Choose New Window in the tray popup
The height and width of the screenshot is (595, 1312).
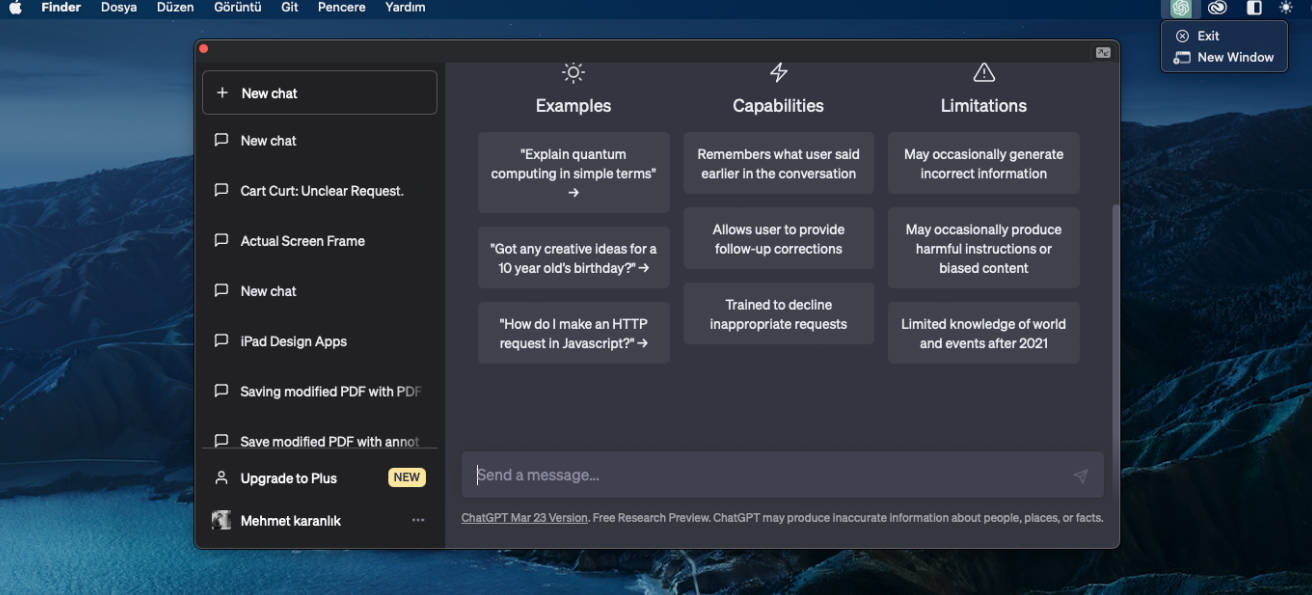click(x=1235, y=58)
